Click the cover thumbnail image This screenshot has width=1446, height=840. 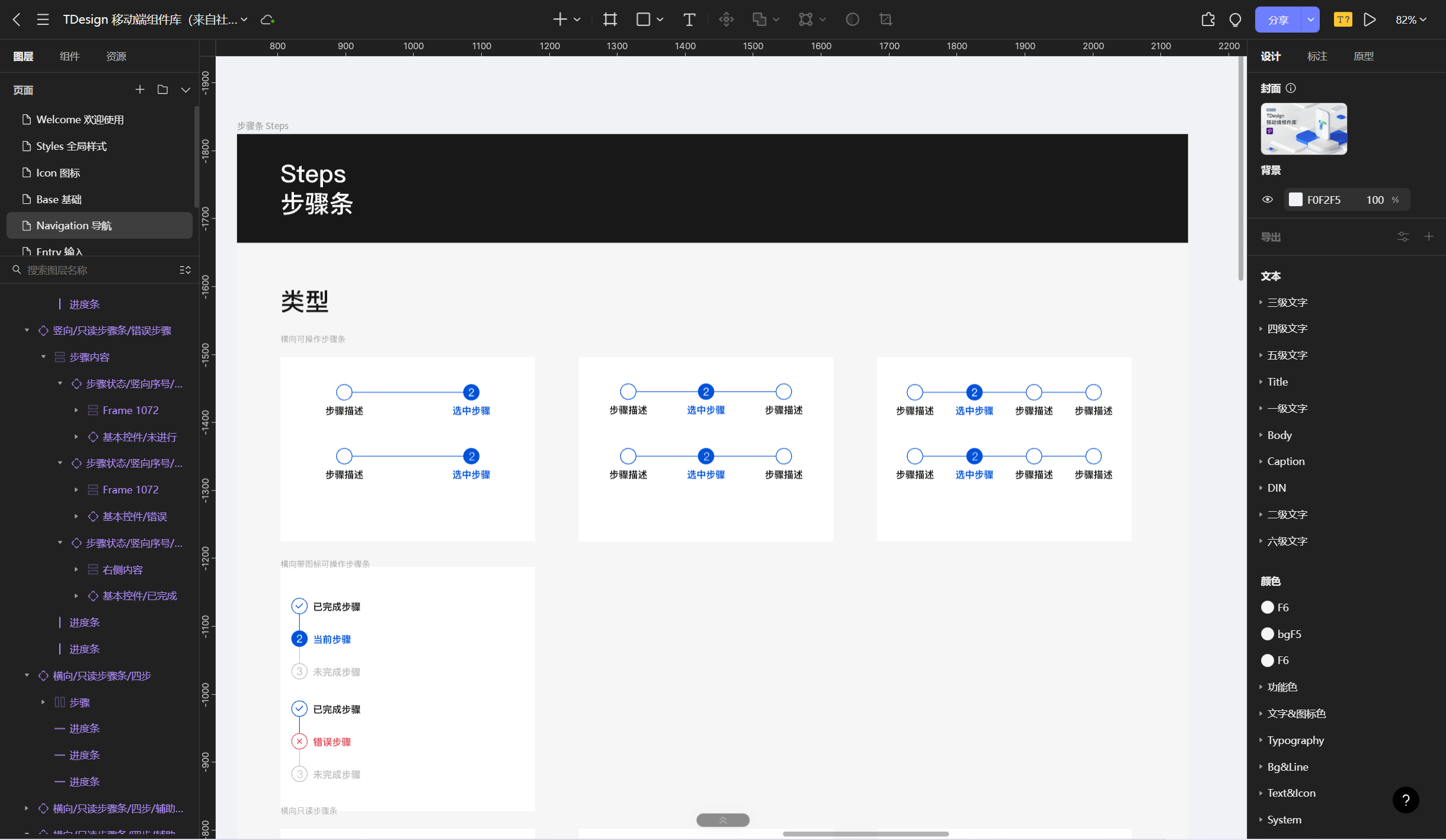1304,129
